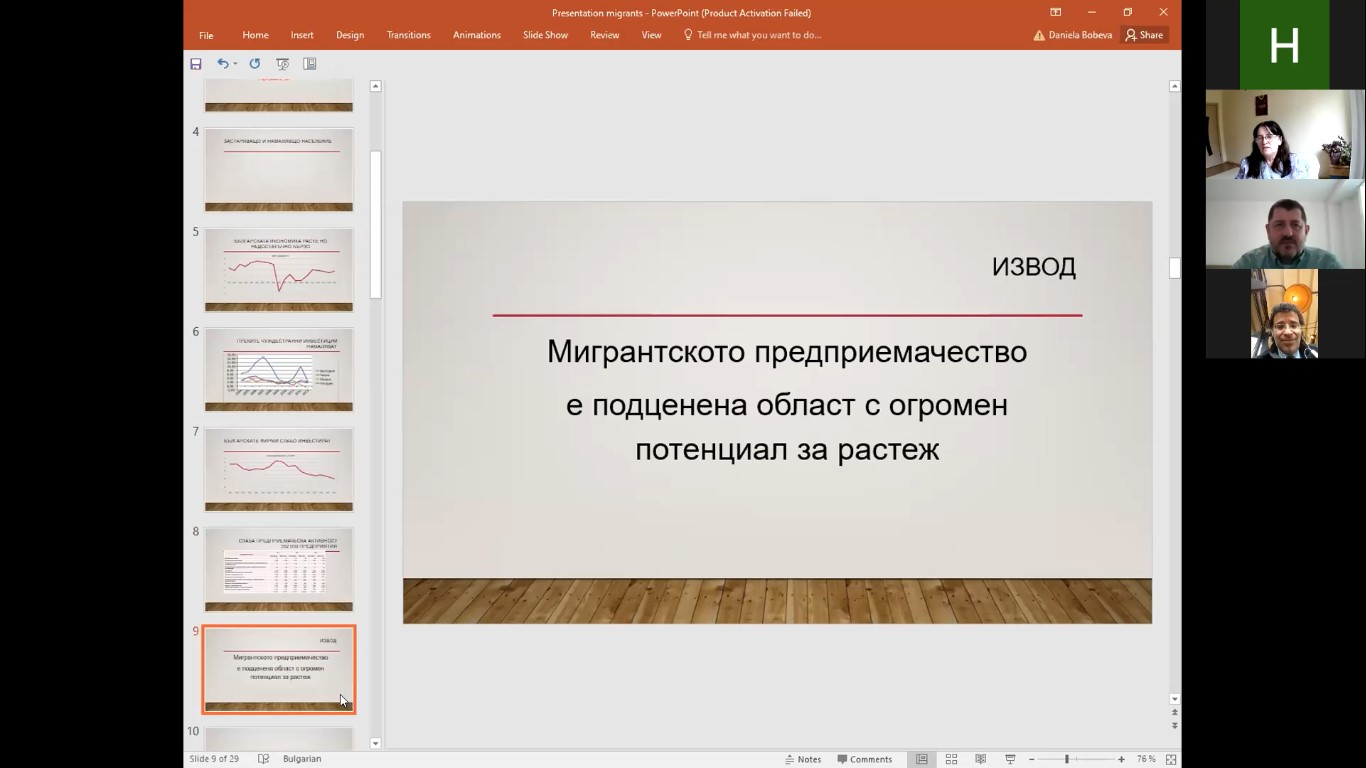The height and width of the screenshot is (768, 1366).
Task: Open the View tab
Action: [x=651, y=35]
